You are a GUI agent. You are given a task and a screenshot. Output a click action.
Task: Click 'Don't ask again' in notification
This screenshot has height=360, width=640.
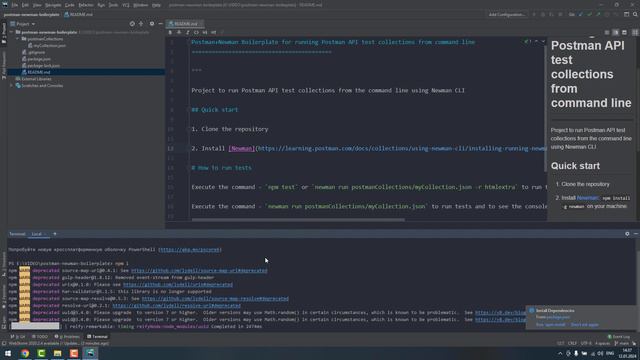coord(584,325)
